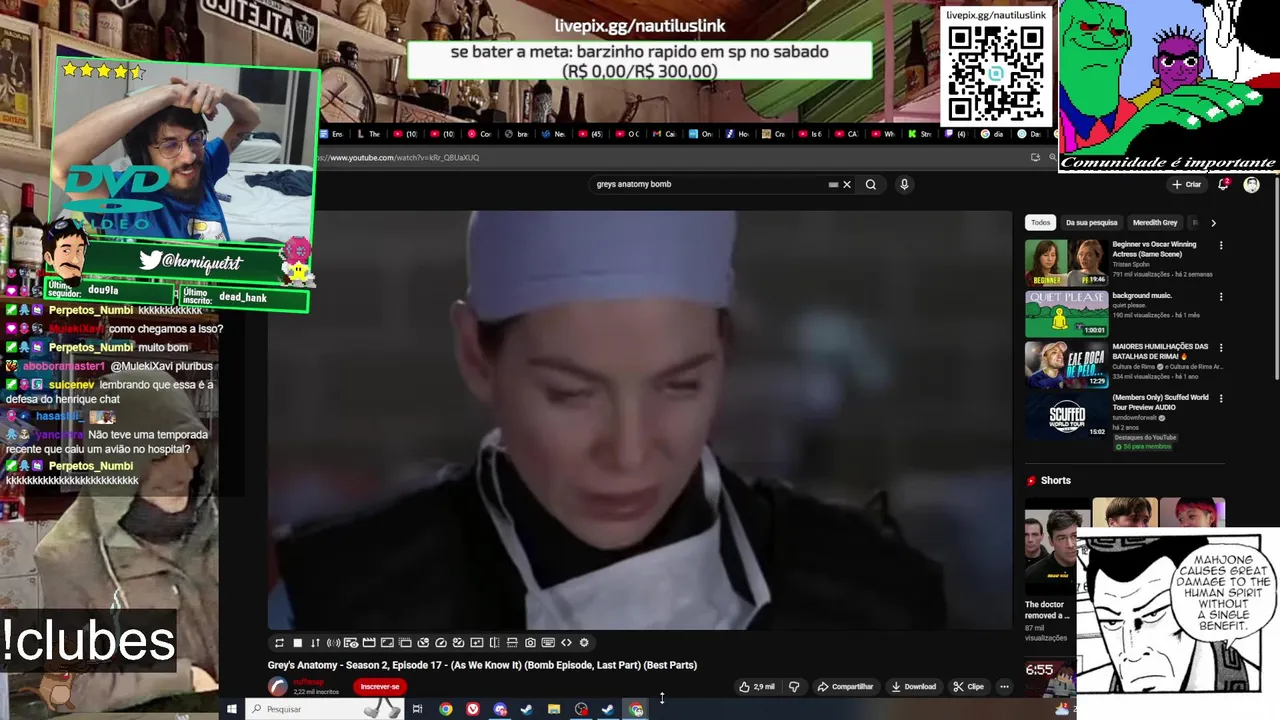Open the account avatar menu
This screenshot has width=1280, height=720.
tap(1251, 185)
